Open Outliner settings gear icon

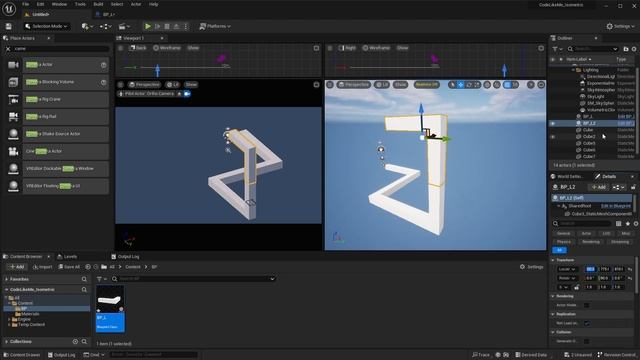(x=634, y=49)
